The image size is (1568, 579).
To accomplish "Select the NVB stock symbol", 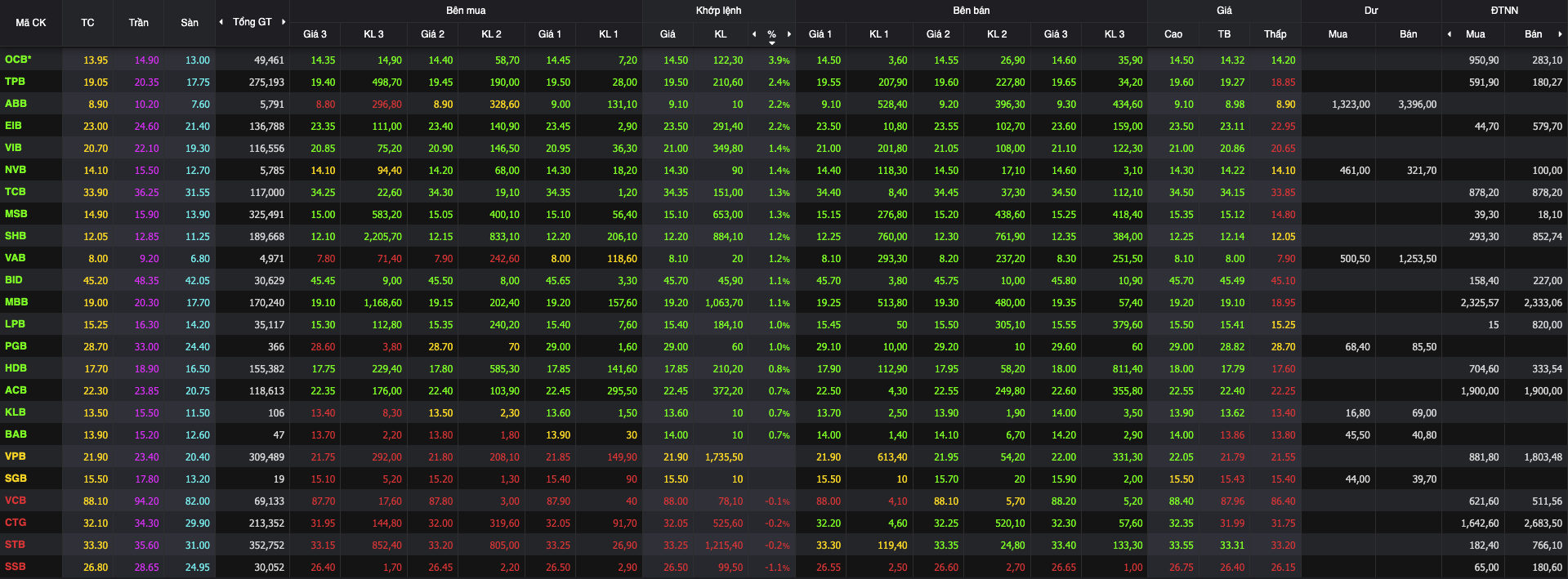I will coord(16,170).
